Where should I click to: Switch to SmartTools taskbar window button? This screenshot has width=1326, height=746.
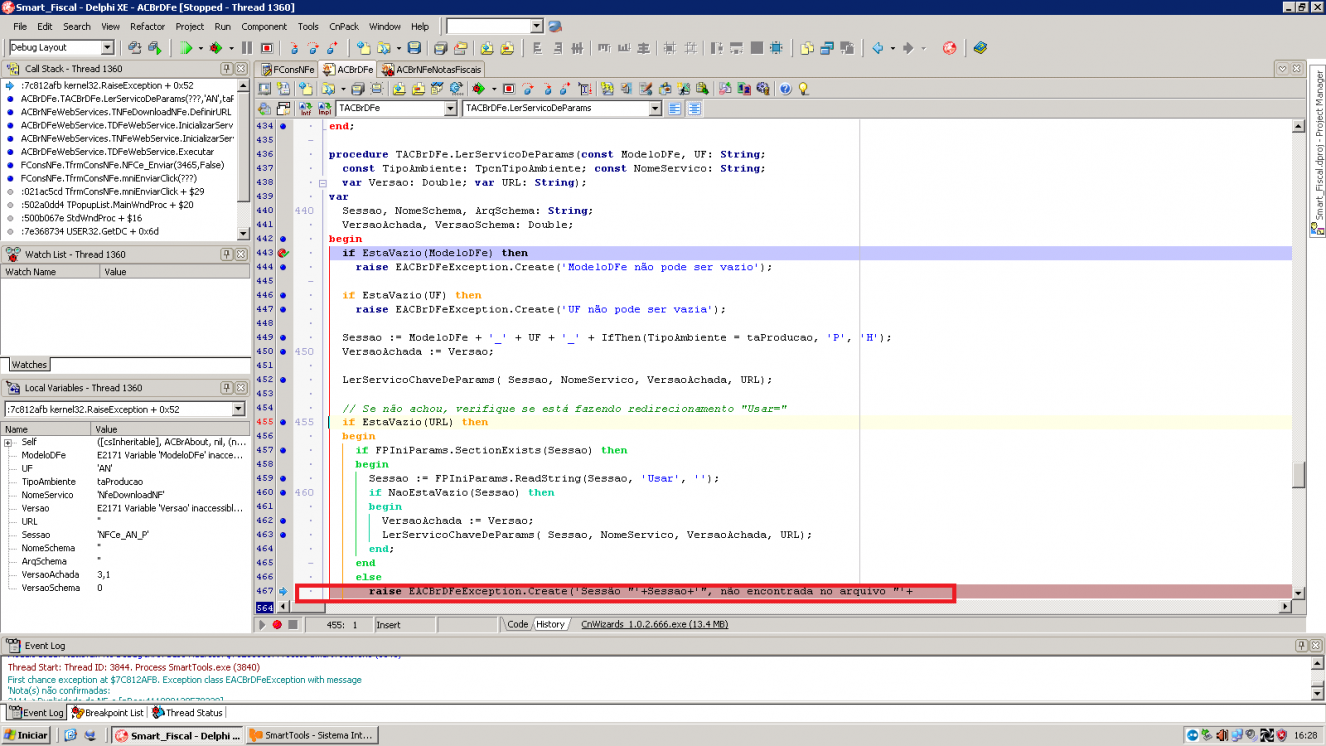pyautogui.click(x=313, y=735)
